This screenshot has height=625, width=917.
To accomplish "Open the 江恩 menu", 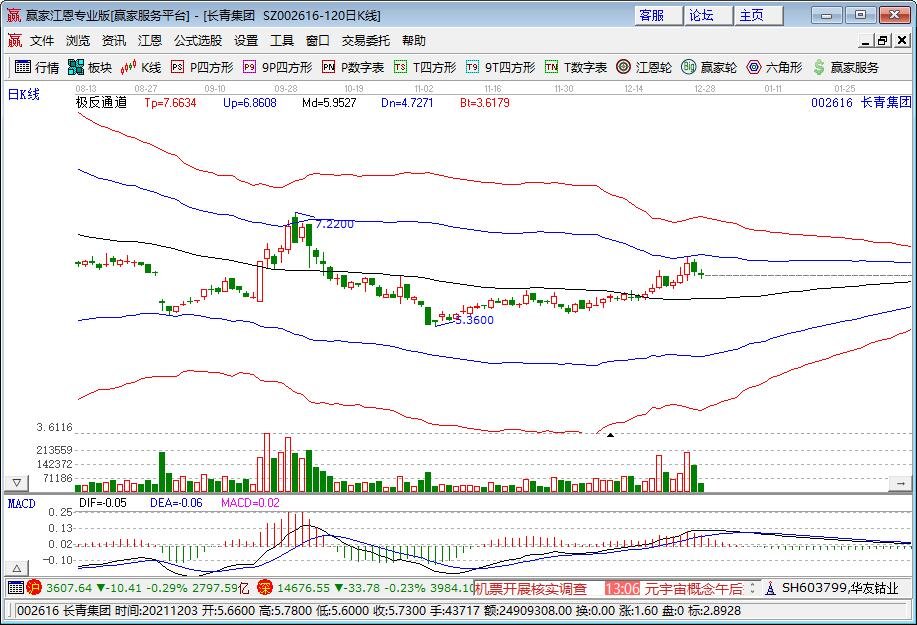I will [x=150, y=40].
